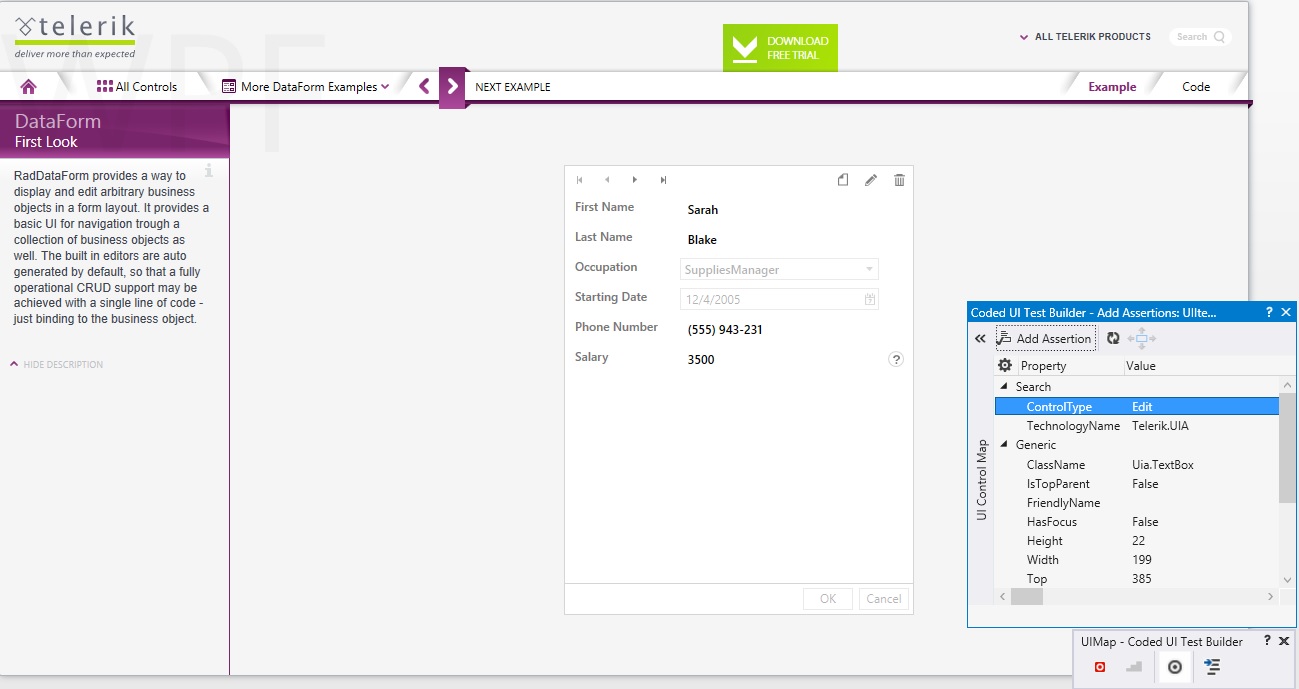Click the UI Control Map vertical tab
The image size is (1299, 689).
(982, 480)
